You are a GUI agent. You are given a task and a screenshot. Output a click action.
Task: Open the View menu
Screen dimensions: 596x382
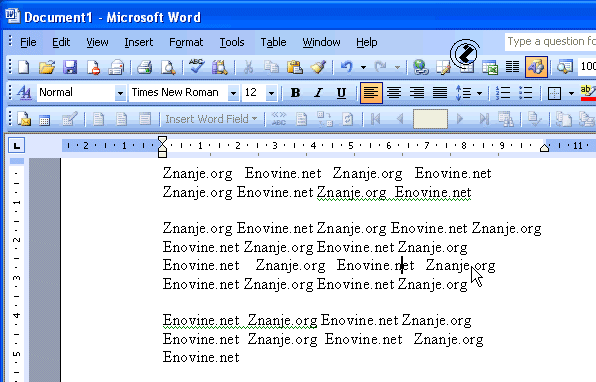pyautogui.click(x=97, y=42)
